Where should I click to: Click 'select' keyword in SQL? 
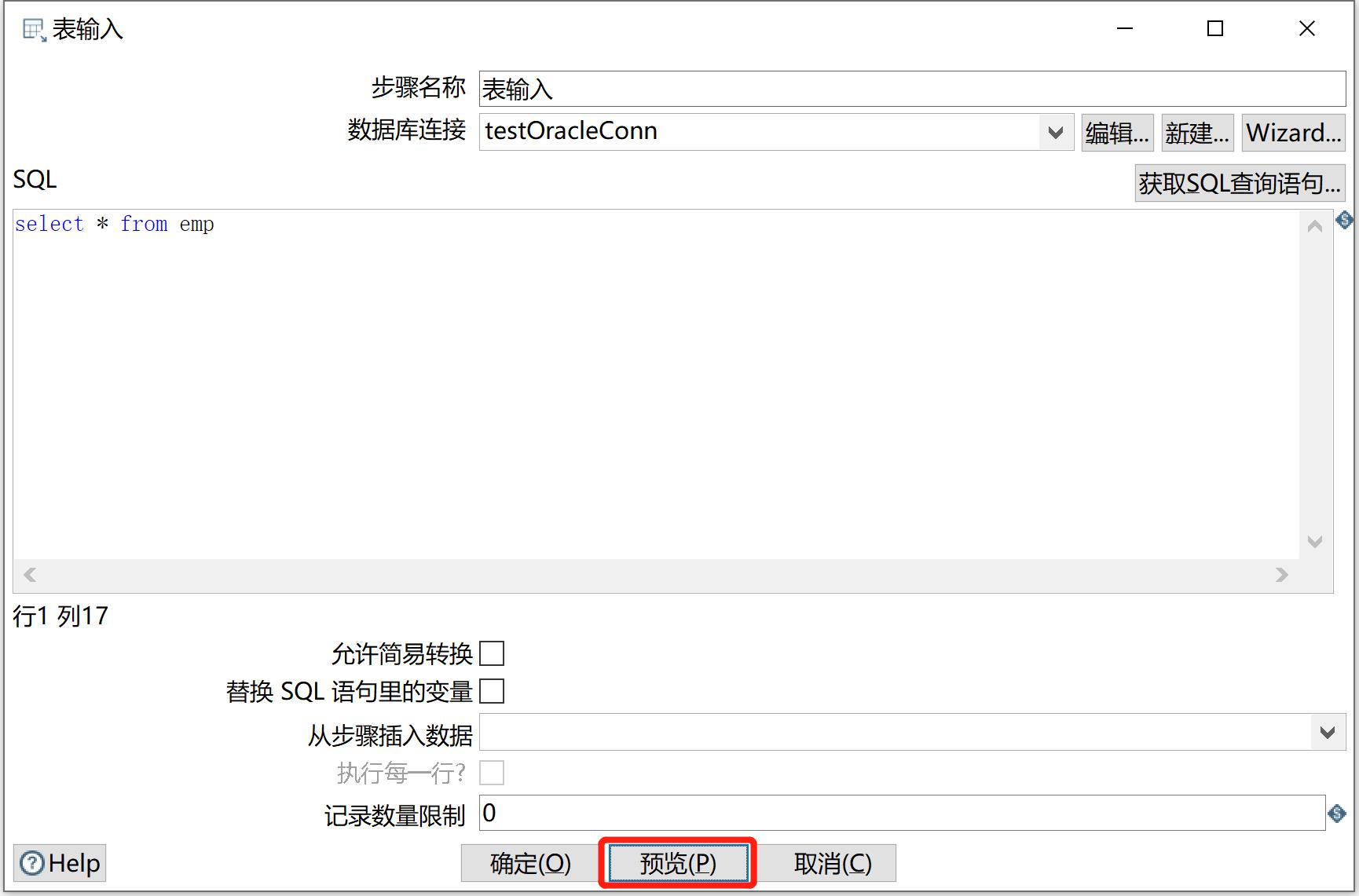49,225
